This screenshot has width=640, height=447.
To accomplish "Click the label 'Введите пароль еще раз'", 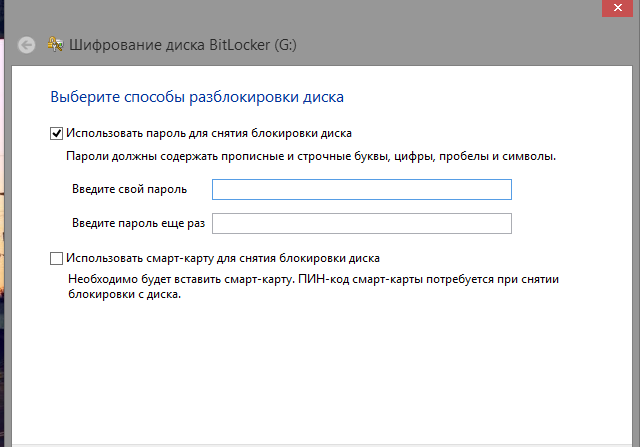I will 138,223.
